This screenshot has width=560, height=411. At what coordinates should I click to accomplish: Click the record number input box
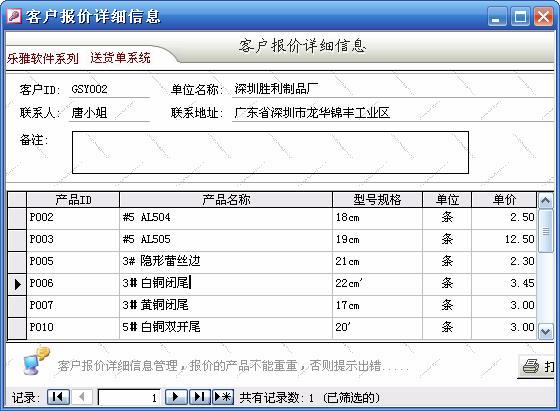click(x=129, y=397)
